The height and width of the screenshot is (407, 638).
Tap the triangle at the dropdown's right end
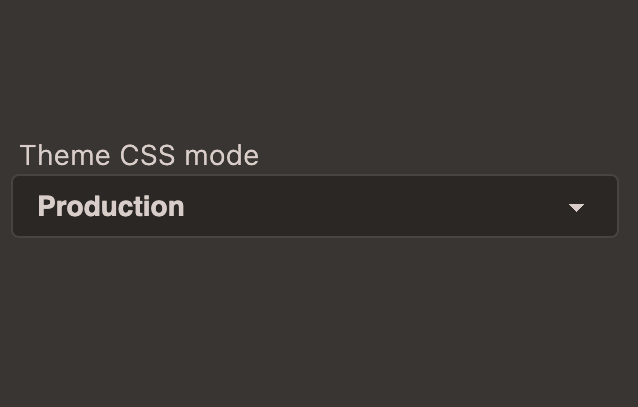pos(576,208)
